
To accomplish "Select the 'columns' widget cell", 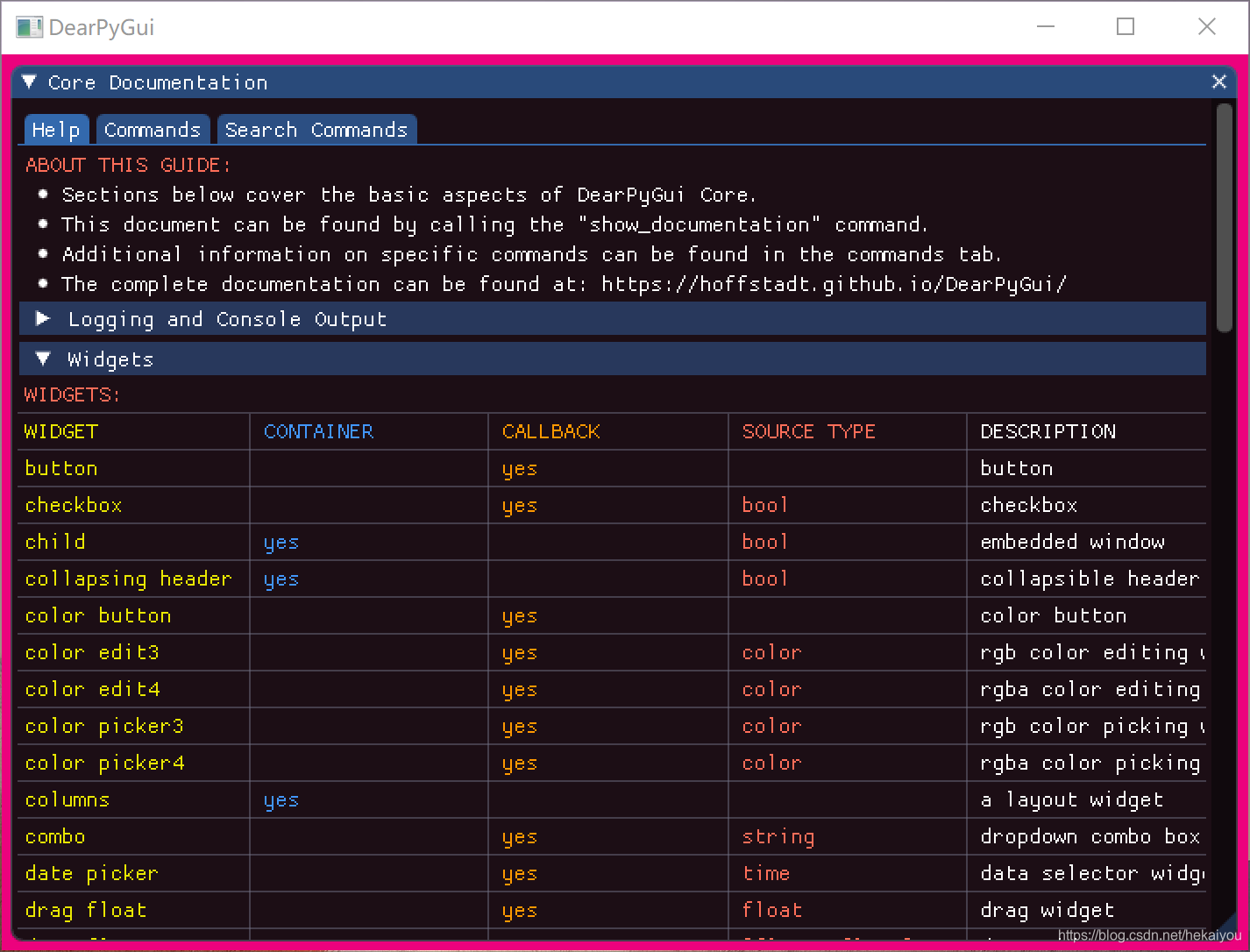I will tap(67, 799).
